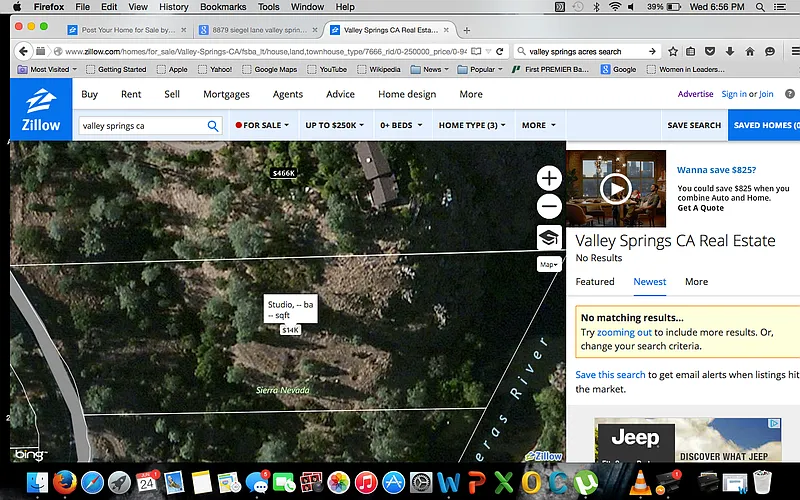Open the Map type dropdown

[549, 264]
